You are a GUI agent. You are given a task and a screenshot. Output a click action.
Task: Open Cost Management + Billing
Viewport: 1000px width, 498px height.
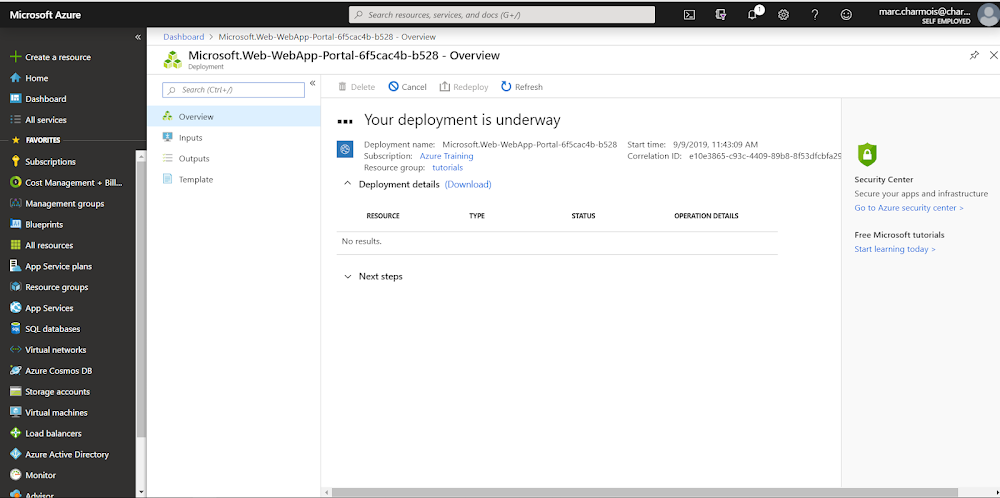tap(66, 182)
